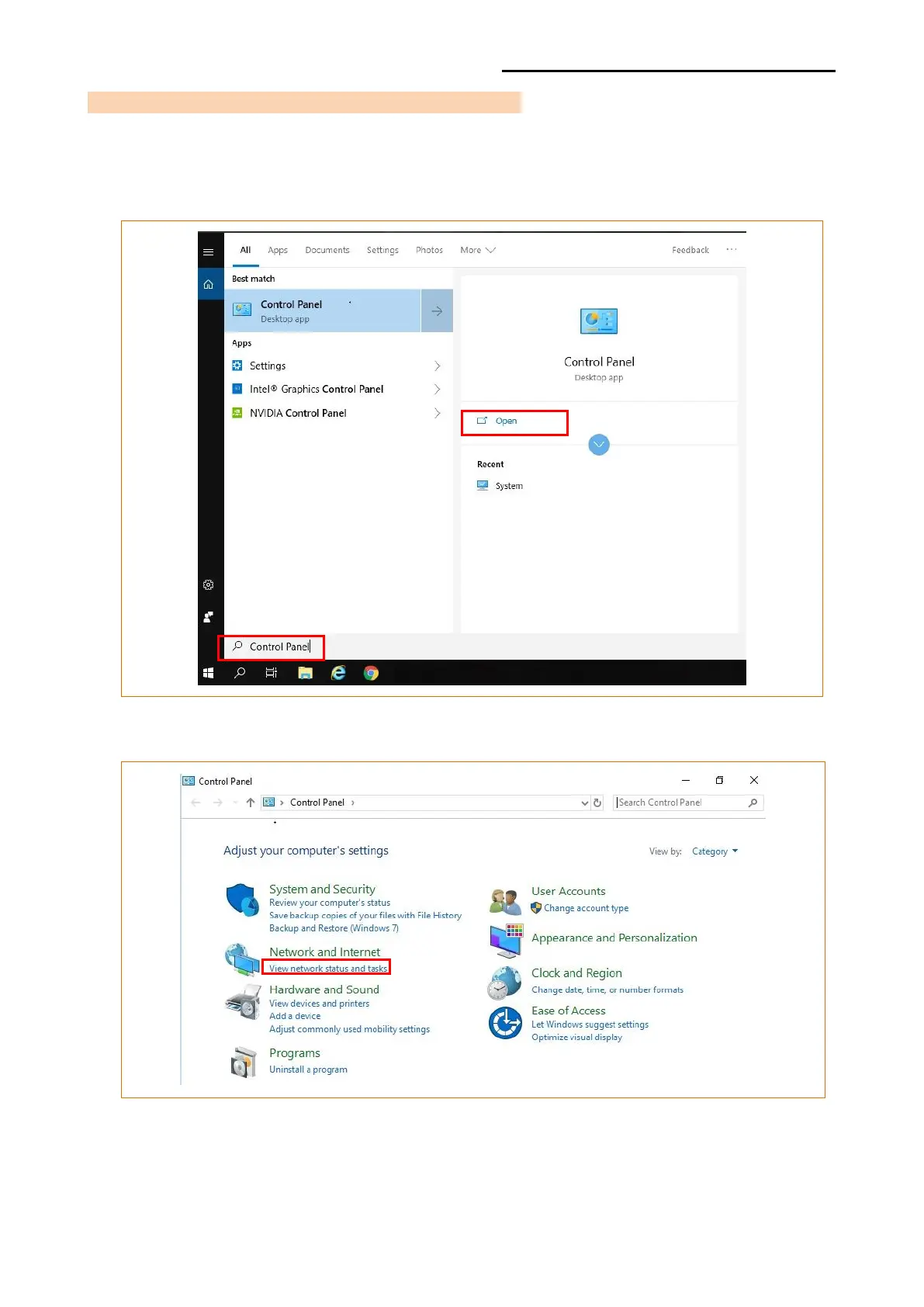
Task: Expand the Settings app result chevron
Action: 438,366
